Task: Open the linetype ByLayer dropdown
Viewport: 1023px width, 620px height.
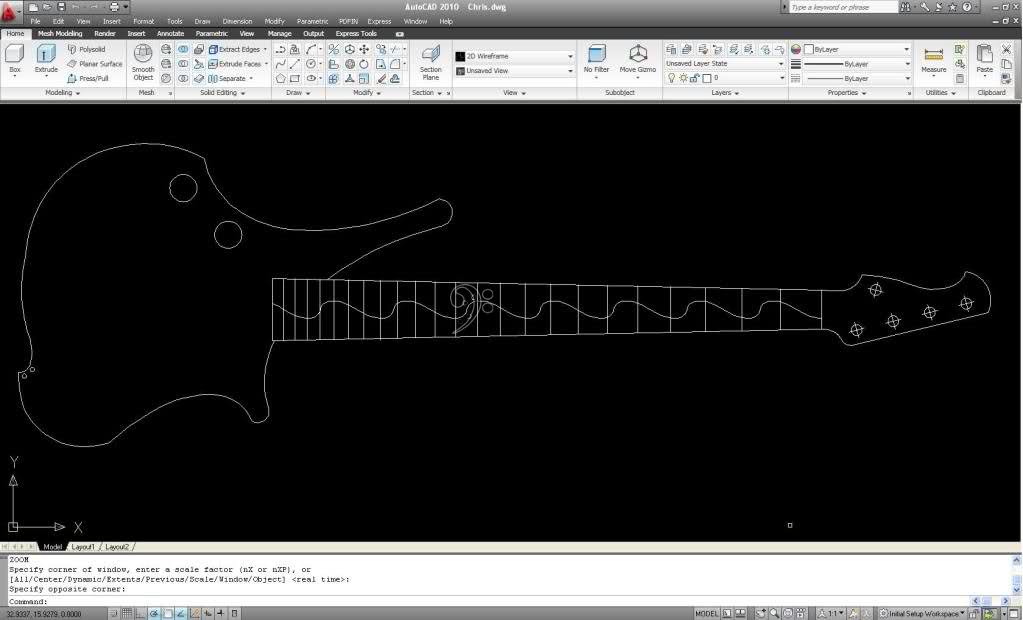Action: pos(856,78)
